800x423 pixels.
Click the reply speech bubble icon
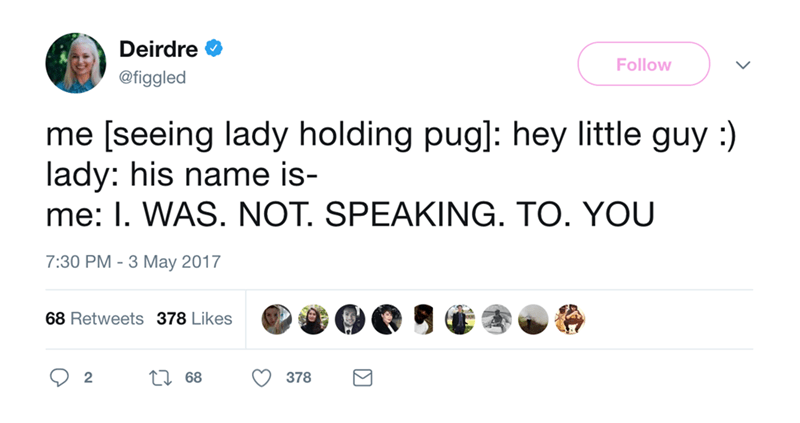(59, 378)
